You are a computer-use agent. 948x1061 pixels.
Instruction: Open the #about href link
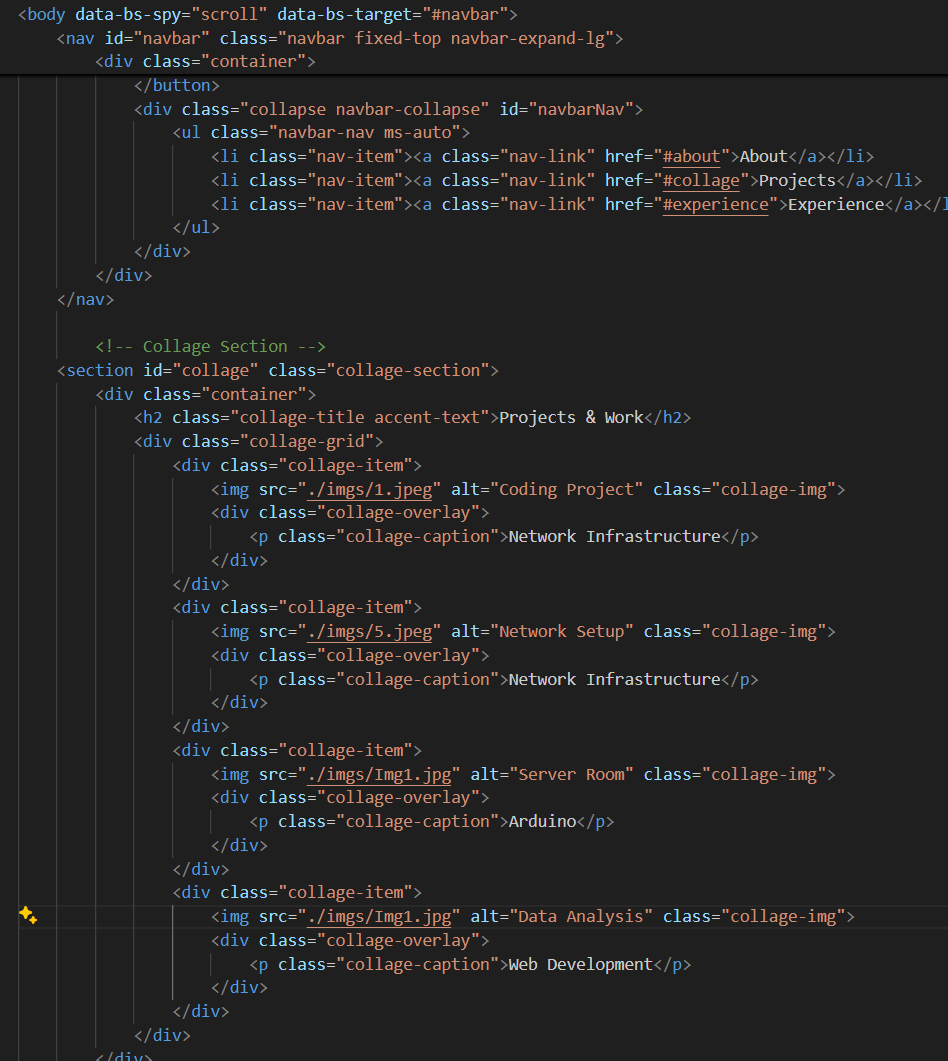pyautogui.click(x=691, y=156)
